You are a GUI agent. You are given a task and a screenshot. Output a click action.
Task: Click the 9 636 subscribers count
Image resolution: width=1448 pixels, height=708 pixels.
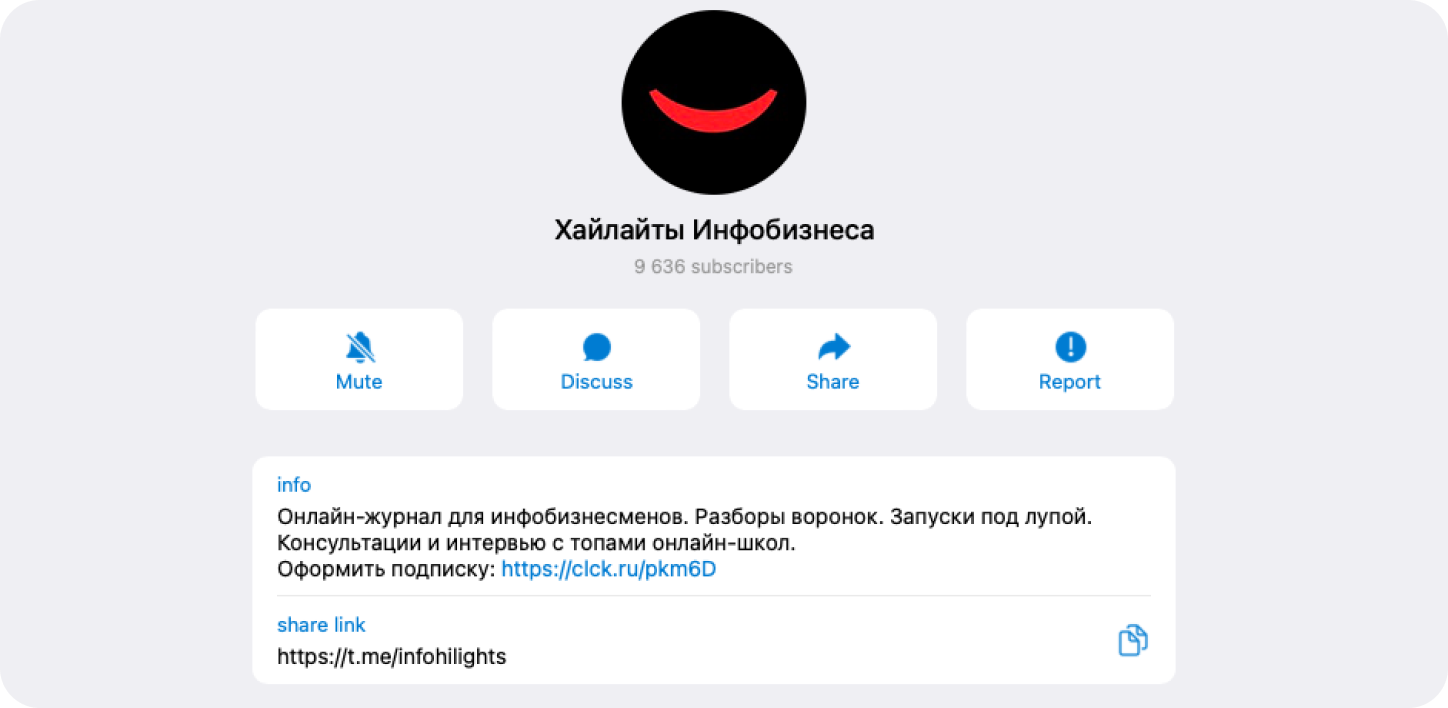[x=713, y=267]
